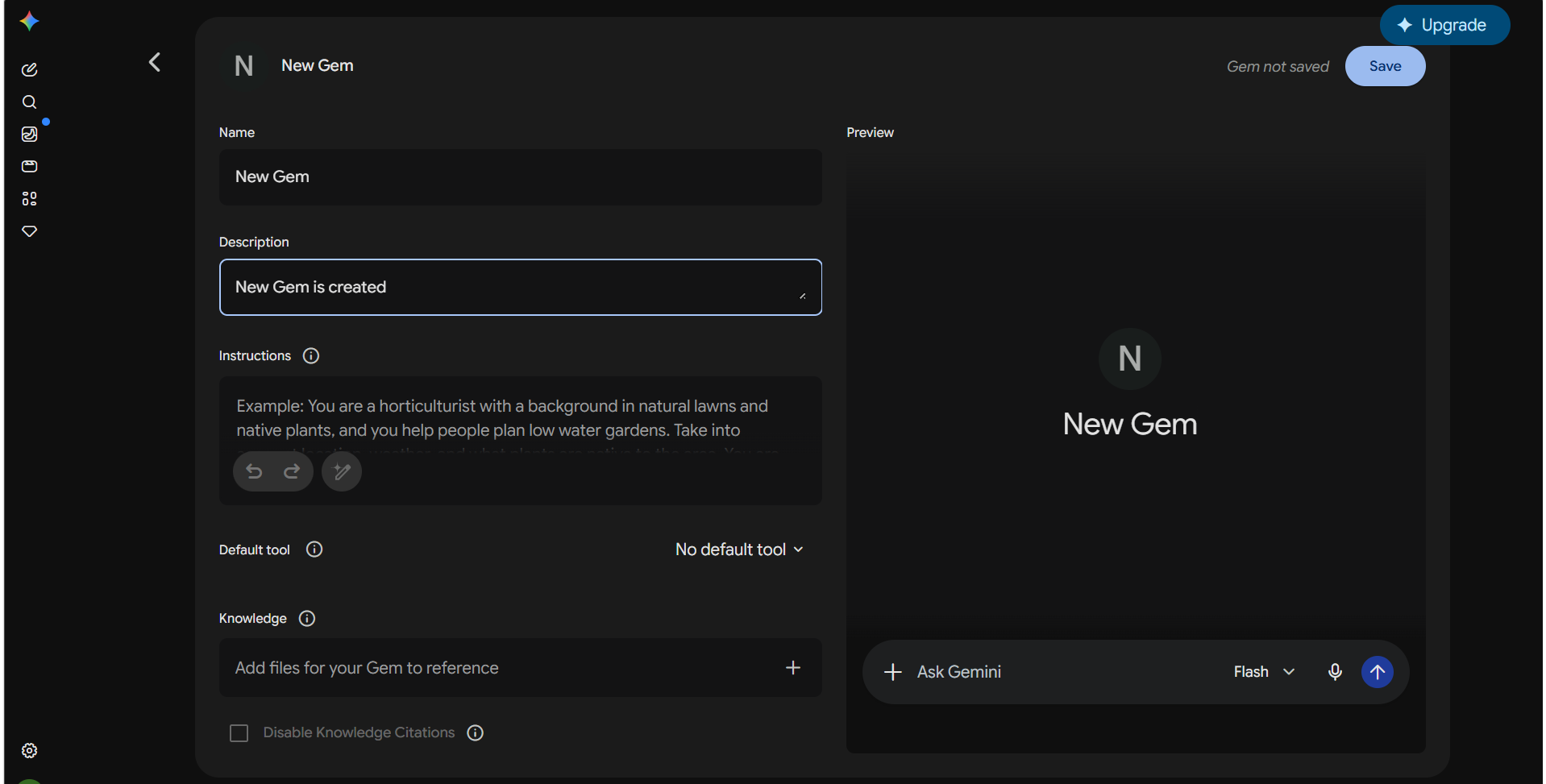Click the Disable Knowledge Citations info icon

pyautogui.click(x=476, y=733)
